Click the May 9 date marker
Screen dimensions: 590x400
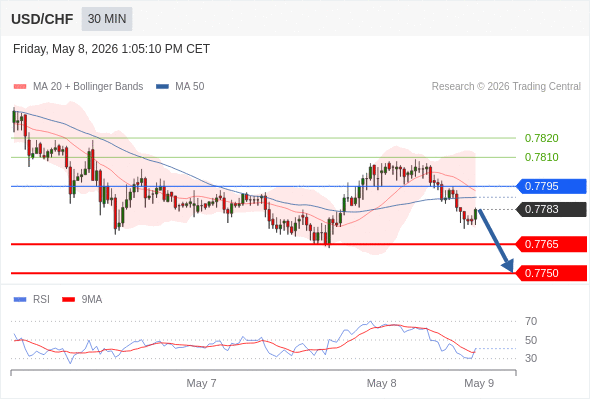(x=479, y=383)
